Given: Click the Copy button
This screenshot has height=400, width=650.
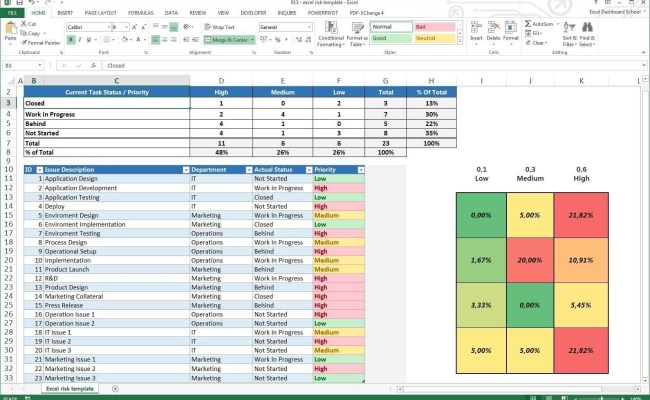Looking at the screenshot, I should pyautogui.click(x=33, y=33).
